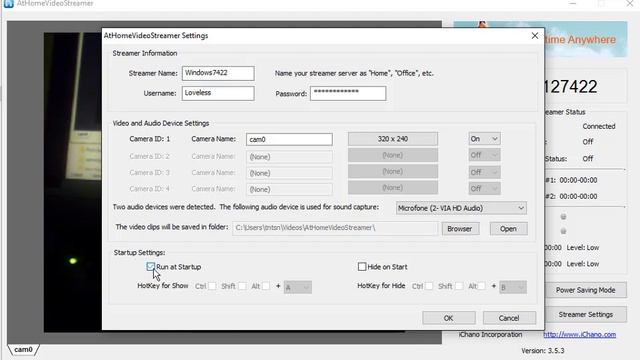Open the Camera ID 1 On dropdown
This screenshot has height=360, width=640.
484,139
